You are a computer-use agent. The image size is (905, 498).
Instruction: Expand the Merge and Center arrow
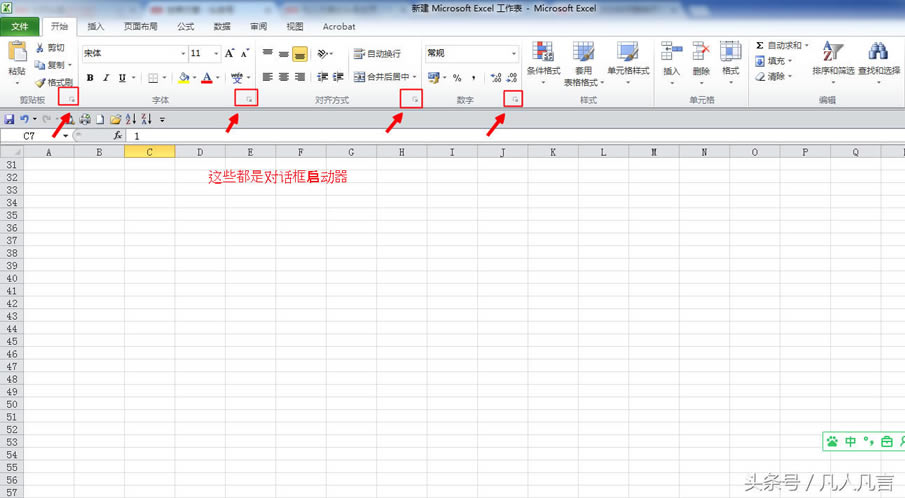point(414,77)
